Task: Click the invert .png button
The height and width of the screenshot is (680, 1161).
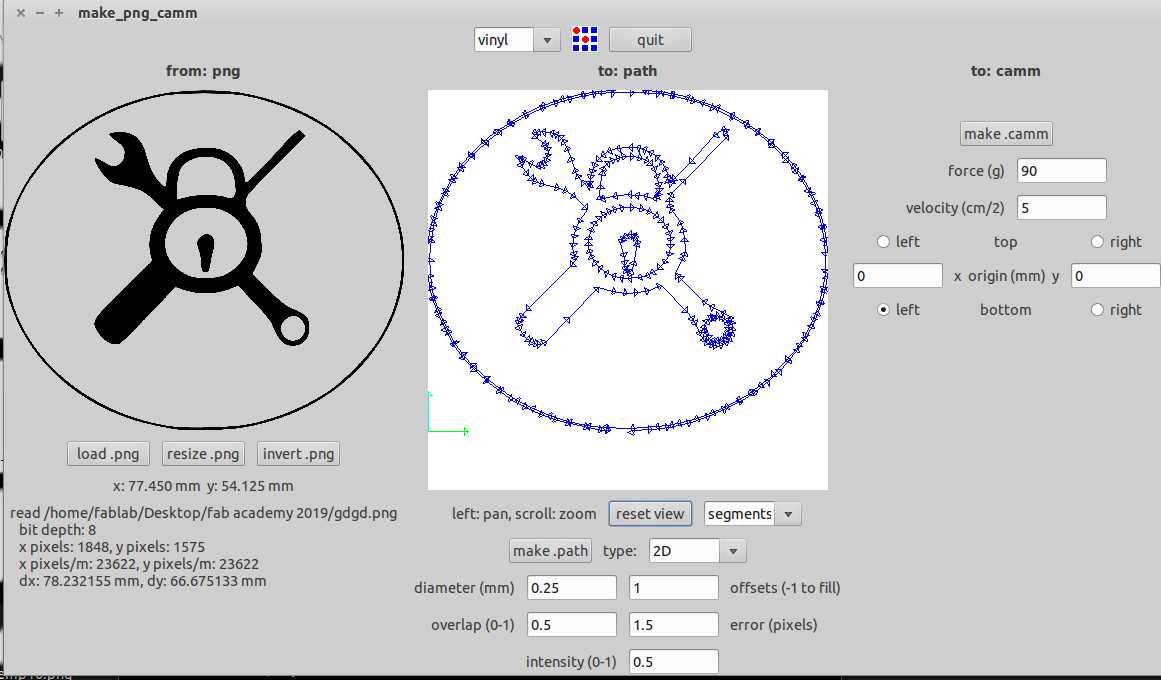Action: point(298,453)
